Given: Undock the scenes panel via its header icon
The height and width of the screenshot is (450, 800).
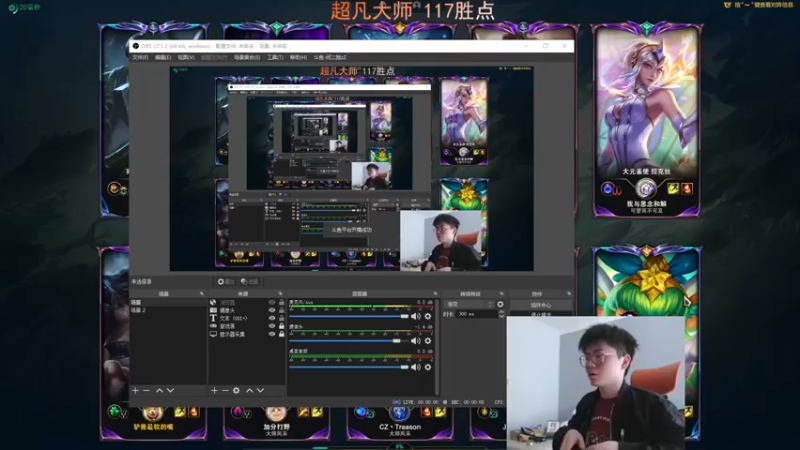Looking at the screenshot, I should [x=202, y=294].
